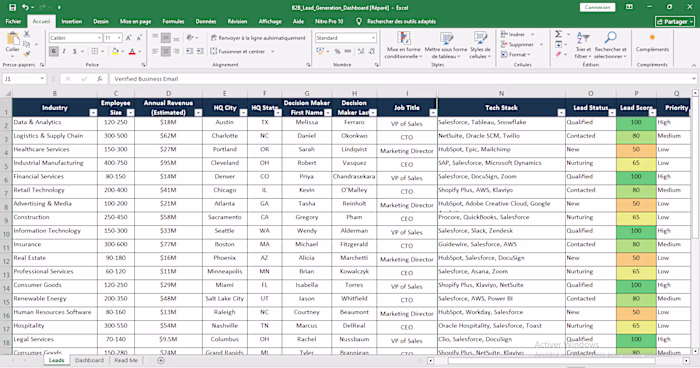Decrease font size with smaller A icon

pos(139,38)
